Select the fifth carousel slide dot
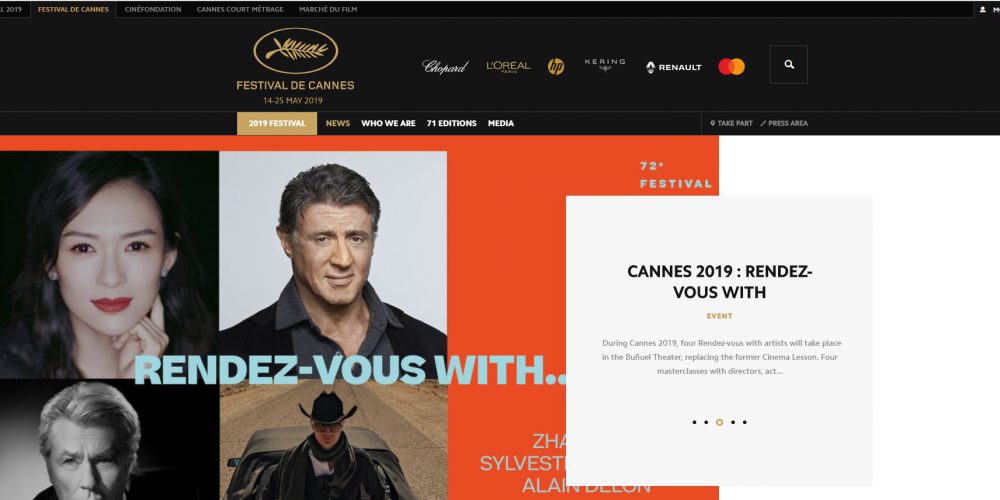 coord(744,422)
